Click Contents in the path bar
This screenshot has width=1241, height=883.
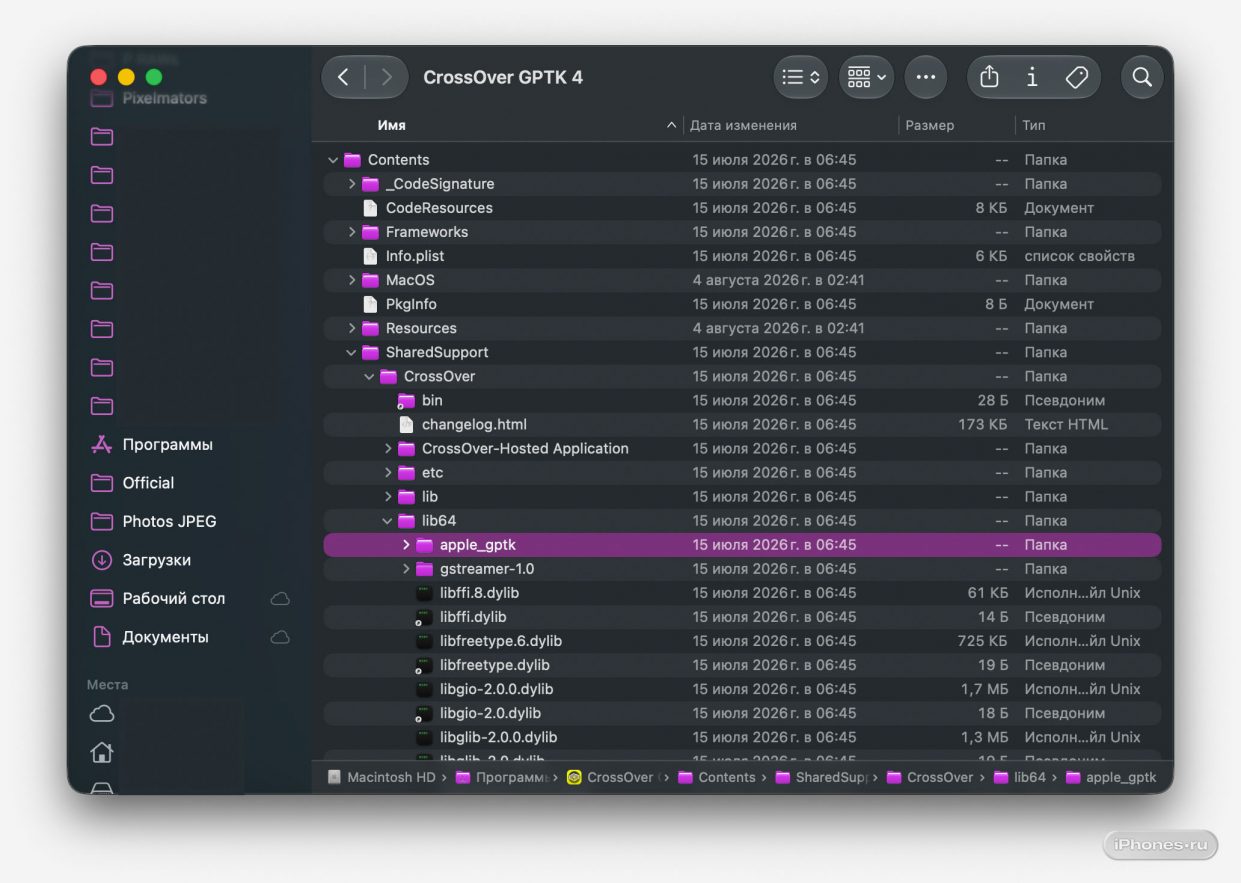click(717, 777)
